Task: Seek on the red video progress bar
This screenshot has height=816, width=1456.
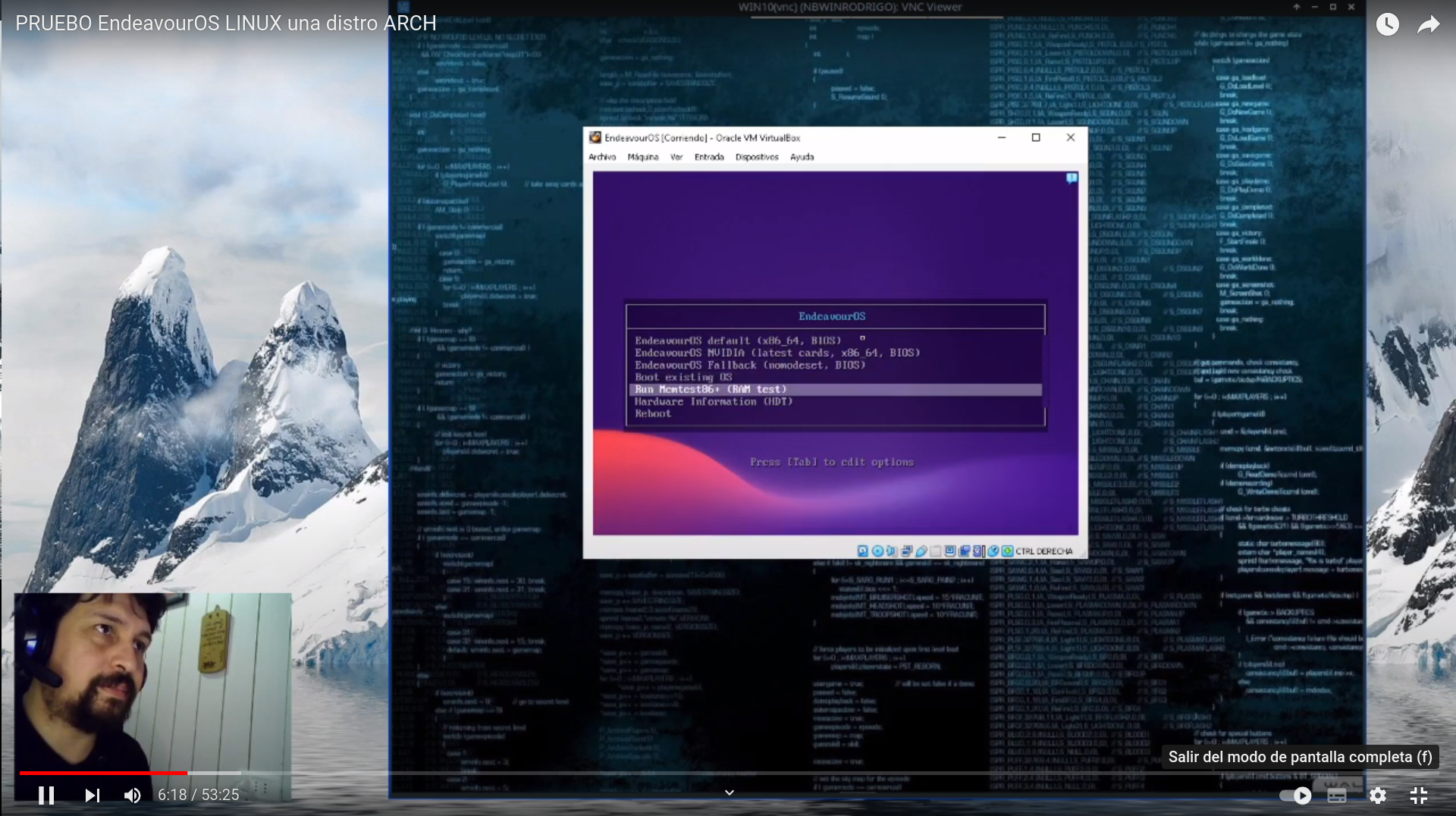Action: point(103,773)
